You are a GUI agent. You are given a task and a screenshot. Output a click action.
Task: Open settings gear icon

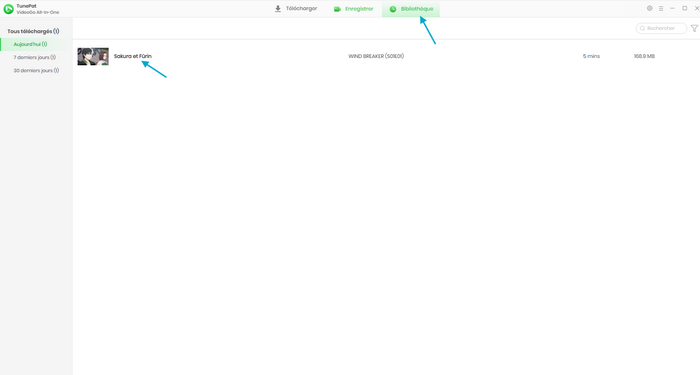(650, 8)
